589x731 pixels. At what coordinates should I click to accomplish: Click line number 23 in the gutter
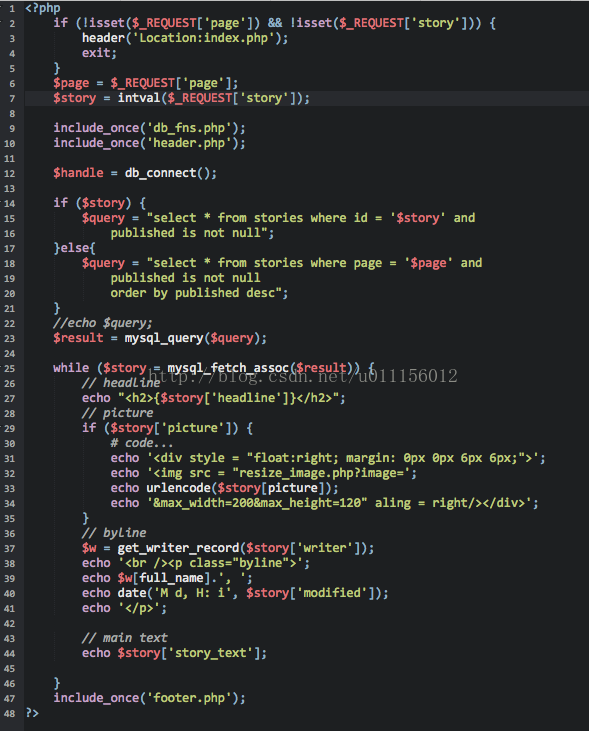(x=9, y=338)
